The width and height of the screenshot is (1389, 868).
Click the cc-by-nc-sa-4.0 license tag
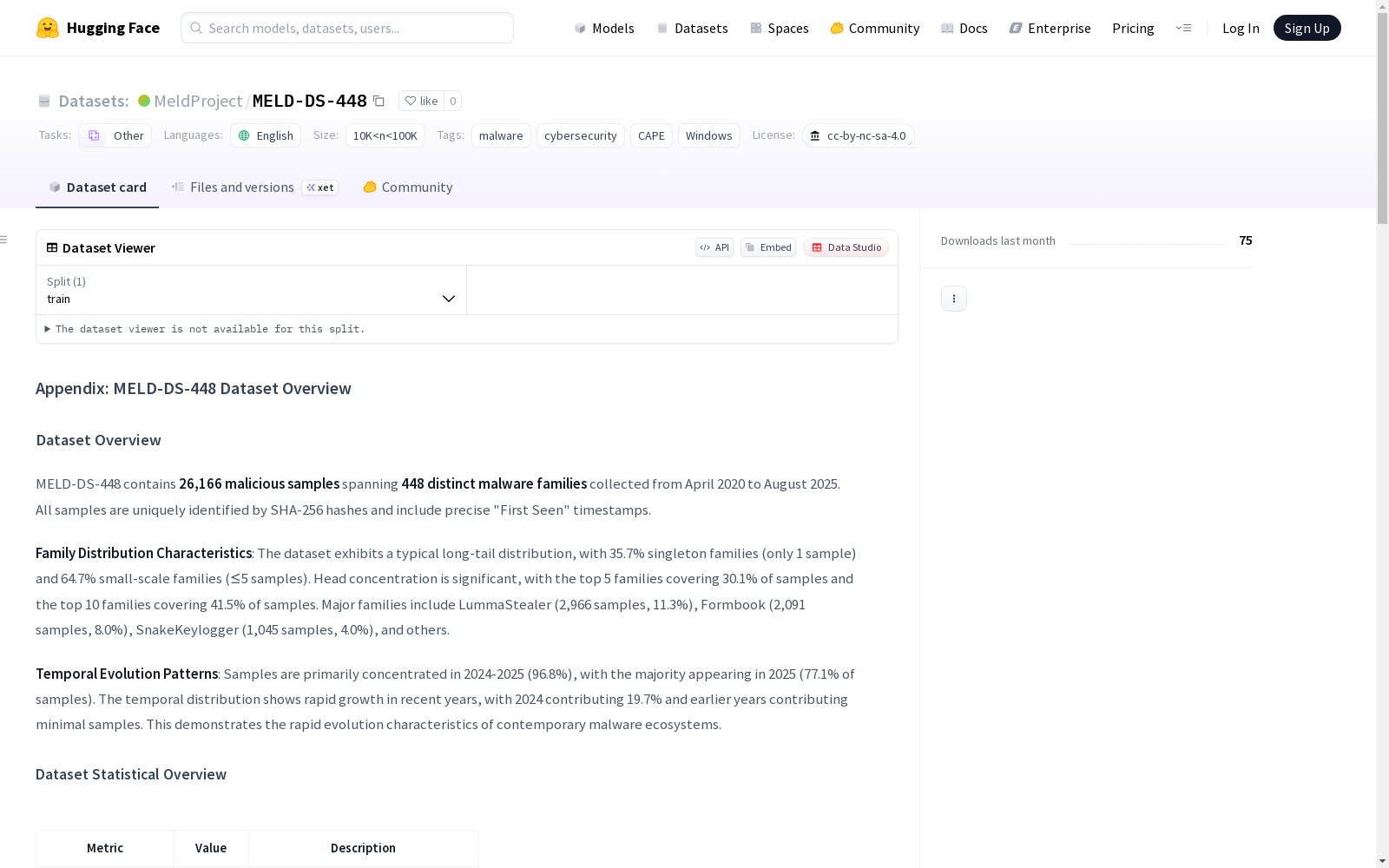pyautogui.click(x=859, y=135)
